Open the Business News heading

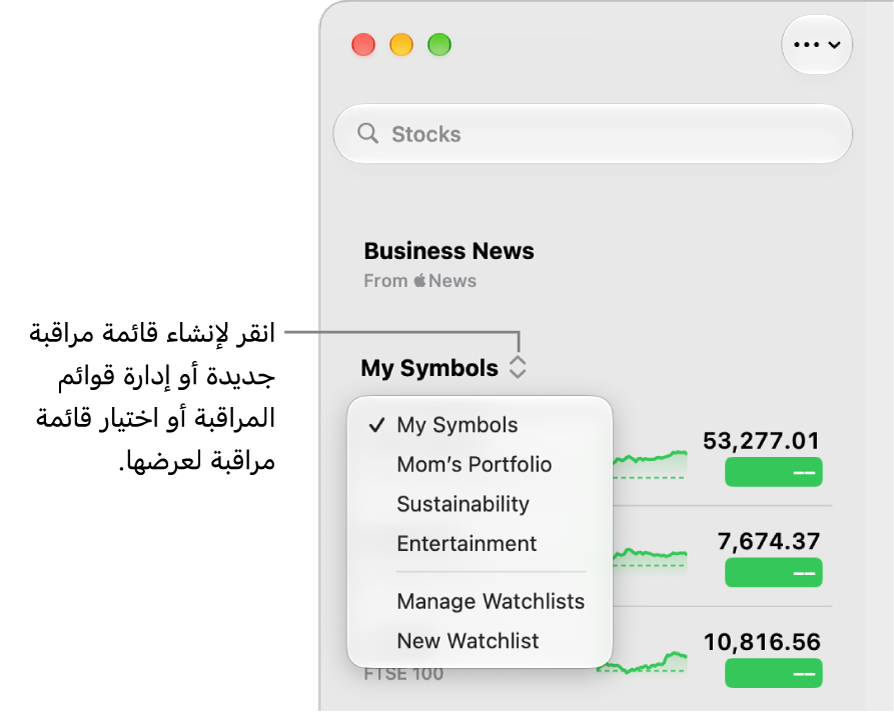tap(449, 251)
